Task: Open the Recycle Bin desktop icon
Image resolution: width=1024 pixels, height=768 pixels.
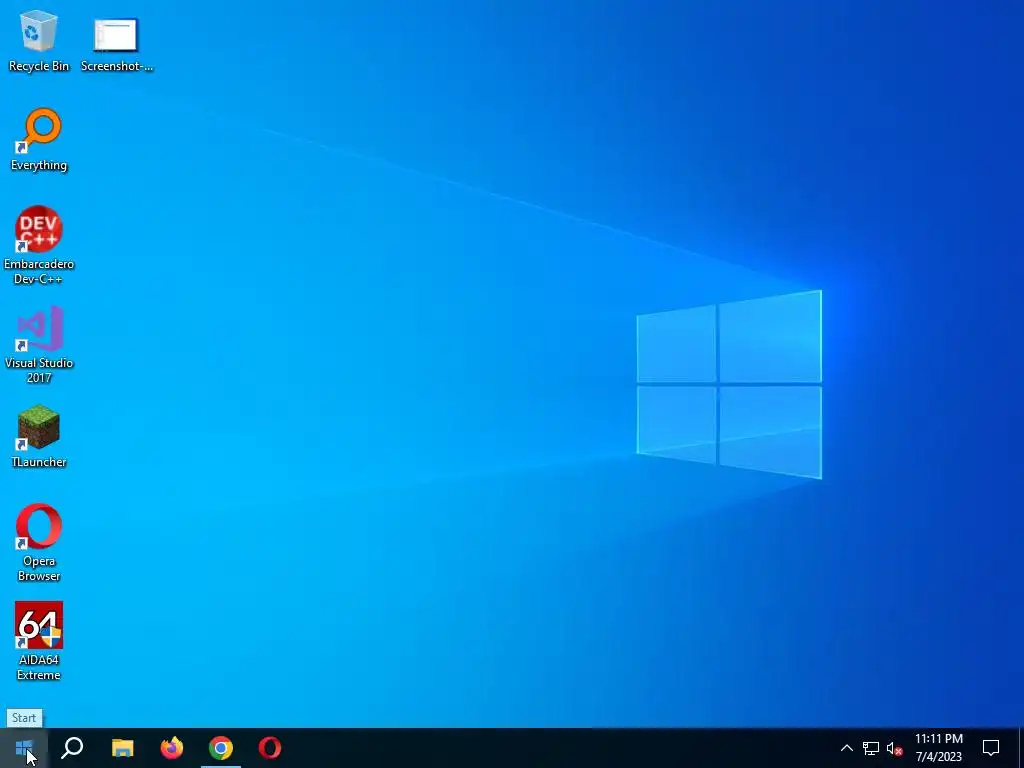Action: coord(39,41)
